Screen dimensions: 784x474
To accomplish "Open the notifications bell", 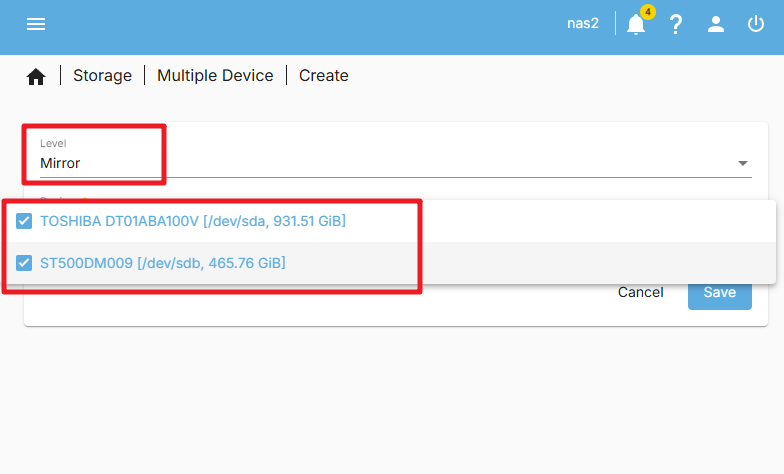I will (636, 24).
